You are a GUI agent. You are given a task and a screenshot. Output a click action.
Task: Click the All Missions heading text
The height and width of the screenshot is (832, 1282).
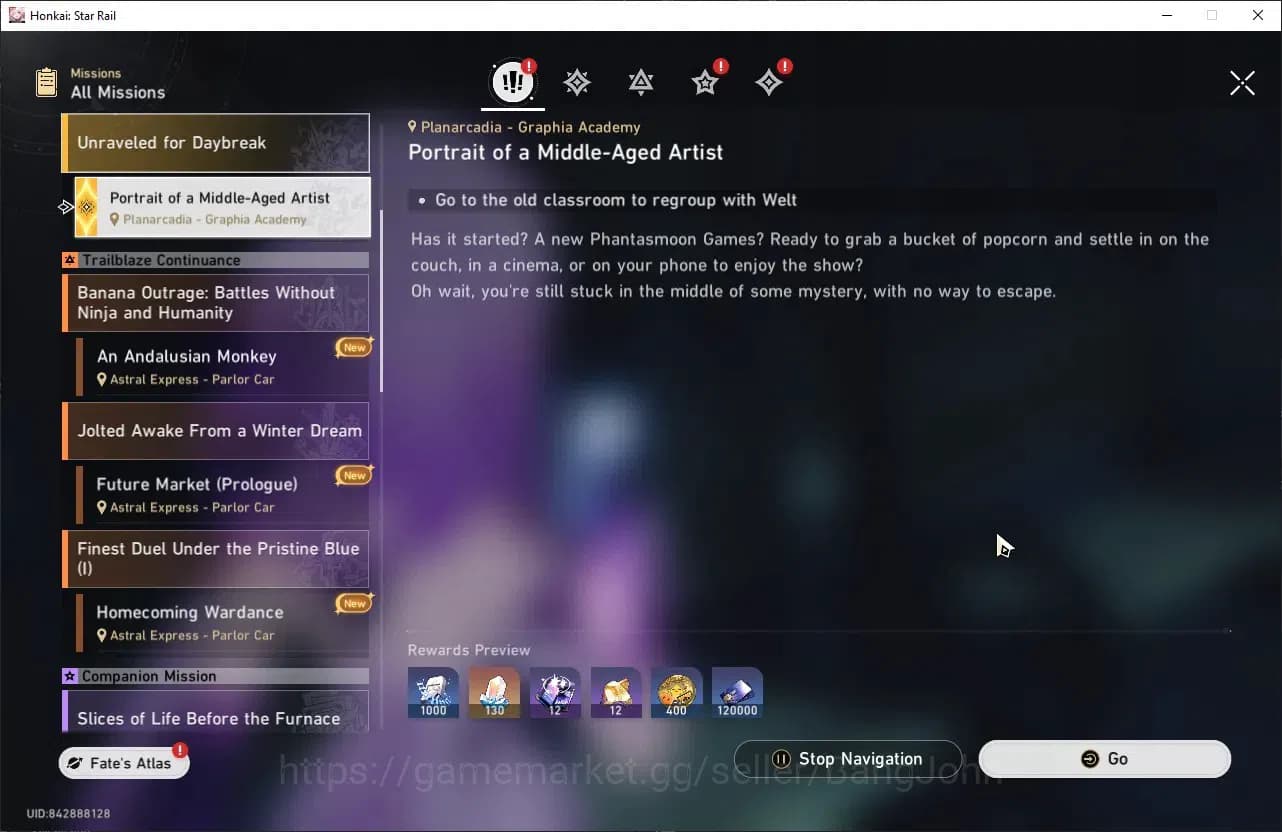[118, 92]
